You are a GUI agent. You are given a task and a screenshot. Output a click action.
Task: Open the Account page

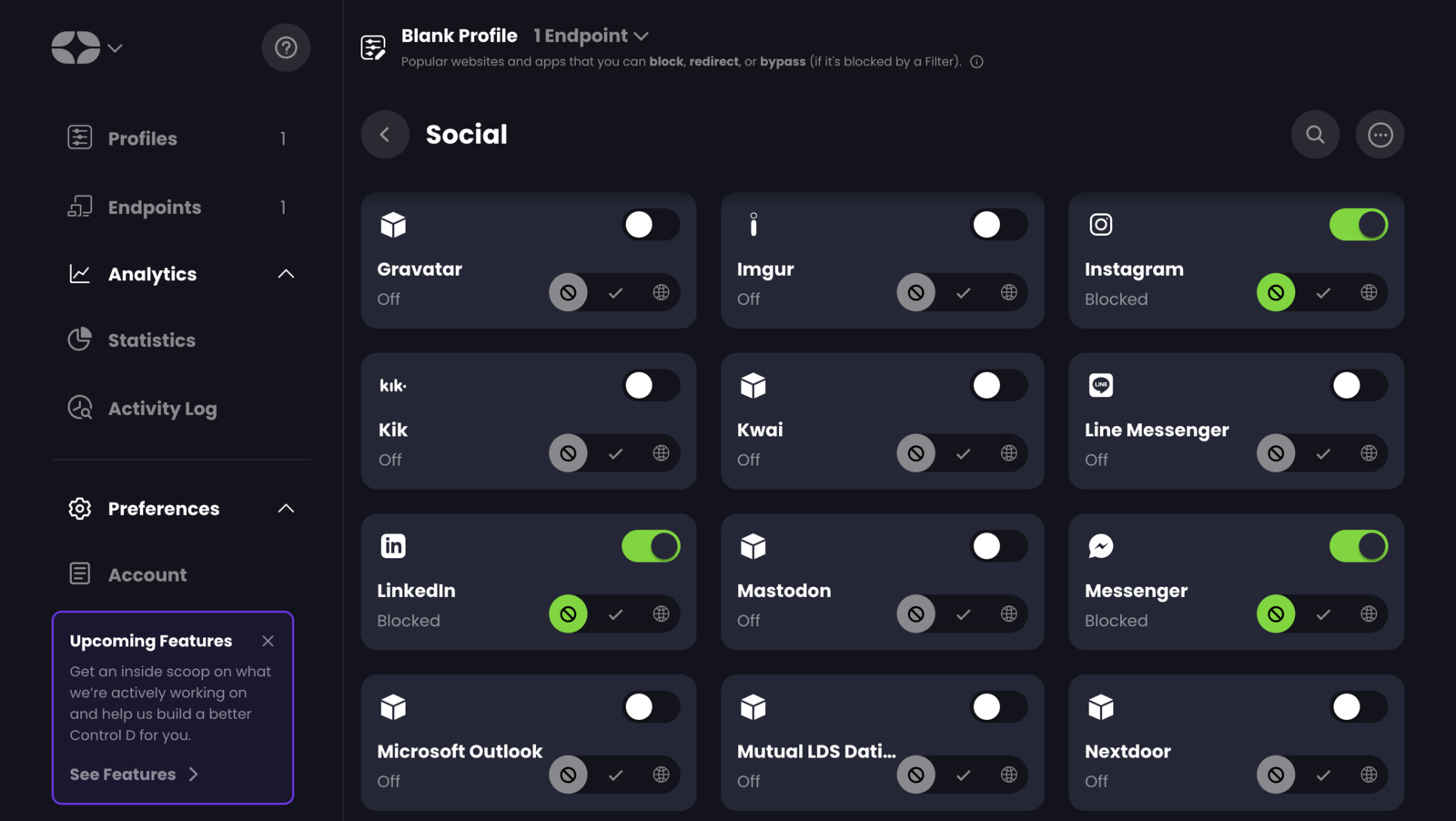147,574
